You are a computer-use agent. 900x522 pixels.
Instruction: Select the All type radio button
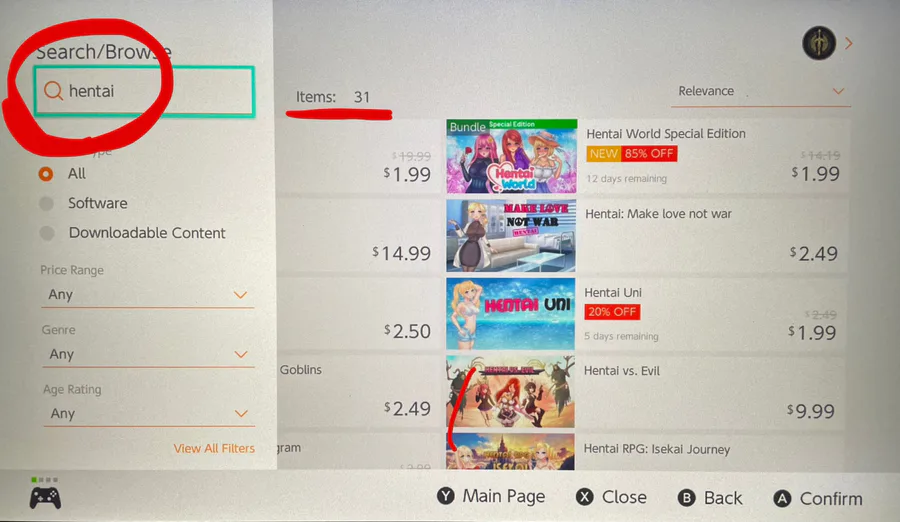pos(46,174)
